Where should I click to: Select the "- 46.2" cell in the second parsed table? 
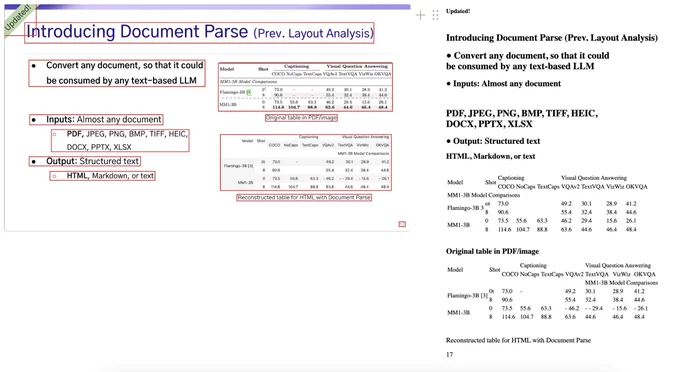point(572,308)
